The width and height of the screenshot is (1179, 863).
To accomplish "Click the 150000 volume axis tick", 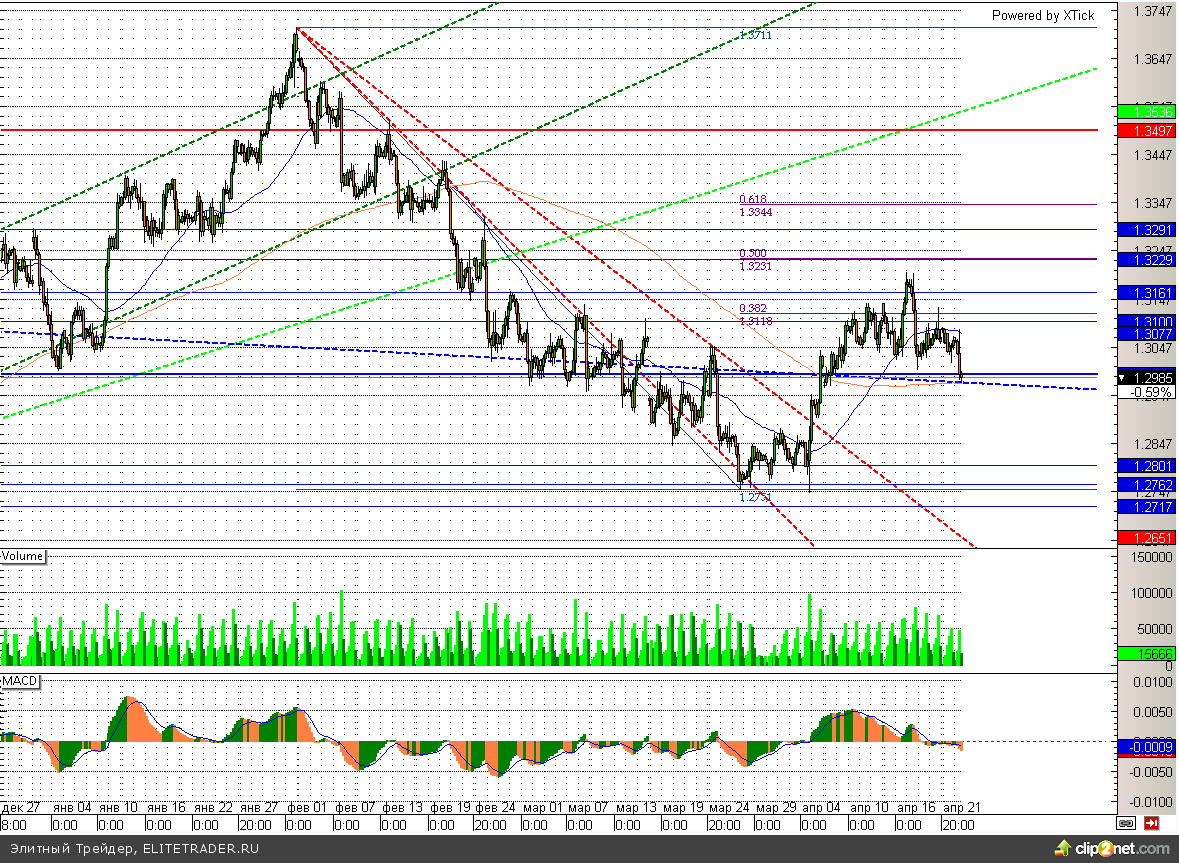I will [x=1151, y=557].
